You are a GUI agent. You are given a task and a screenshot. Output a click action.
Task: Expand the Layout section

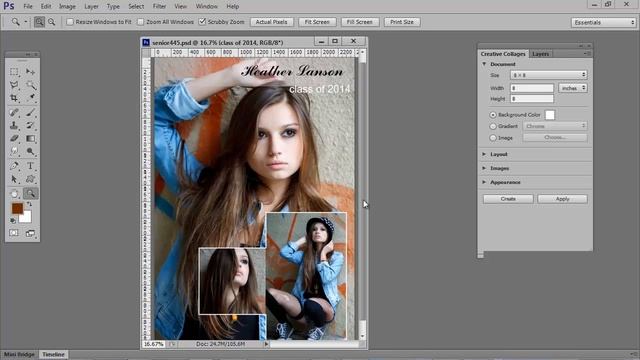tap(484, 154)
